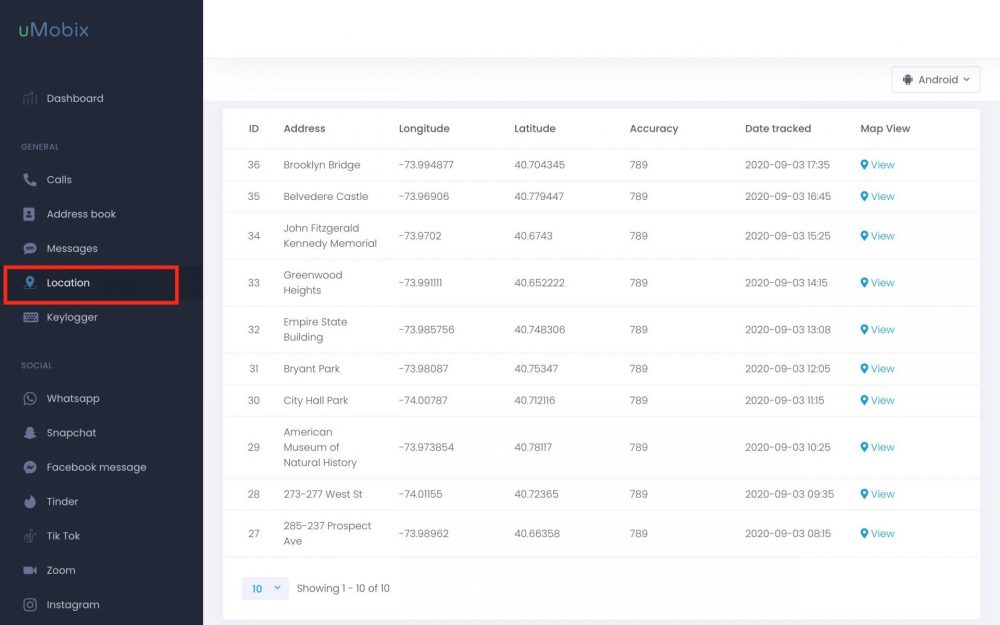Click the Bryant Park address cell
Viewport: 1000px width, 625px height.
point(311,369)
